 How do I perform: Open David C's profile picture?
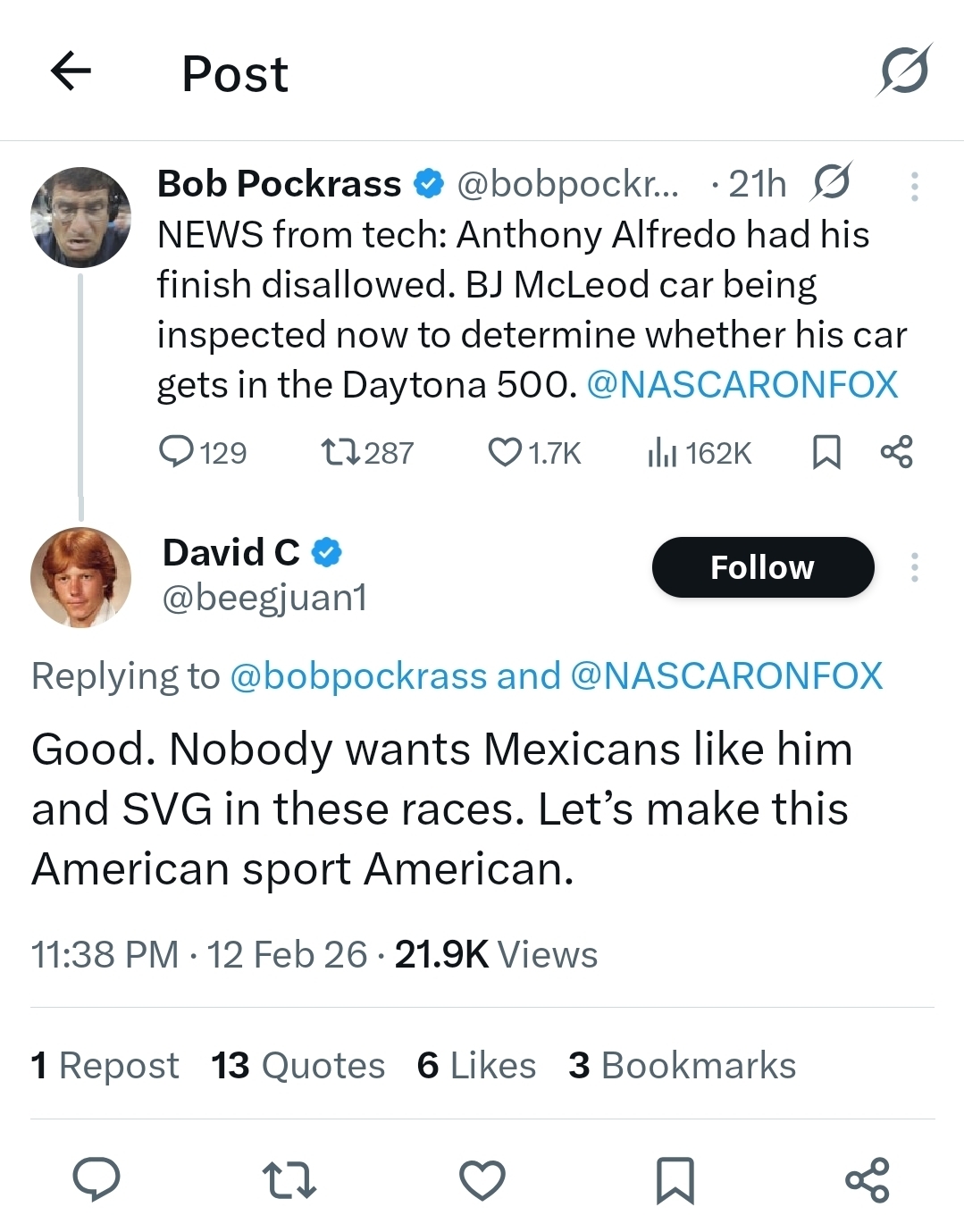(80, 577)
